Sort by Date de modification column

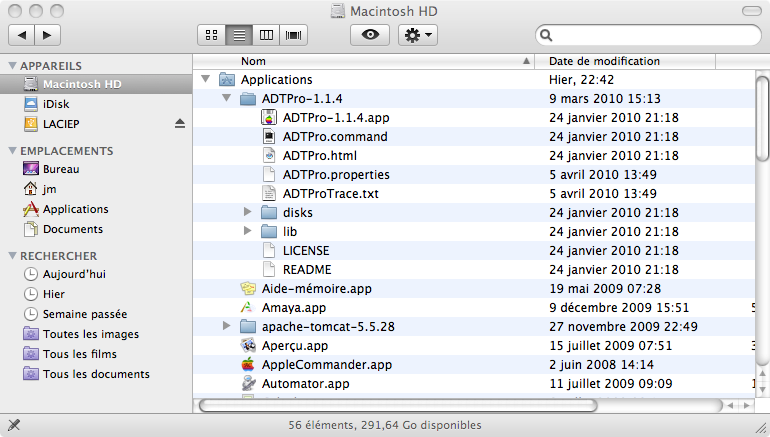pos(625,61)
